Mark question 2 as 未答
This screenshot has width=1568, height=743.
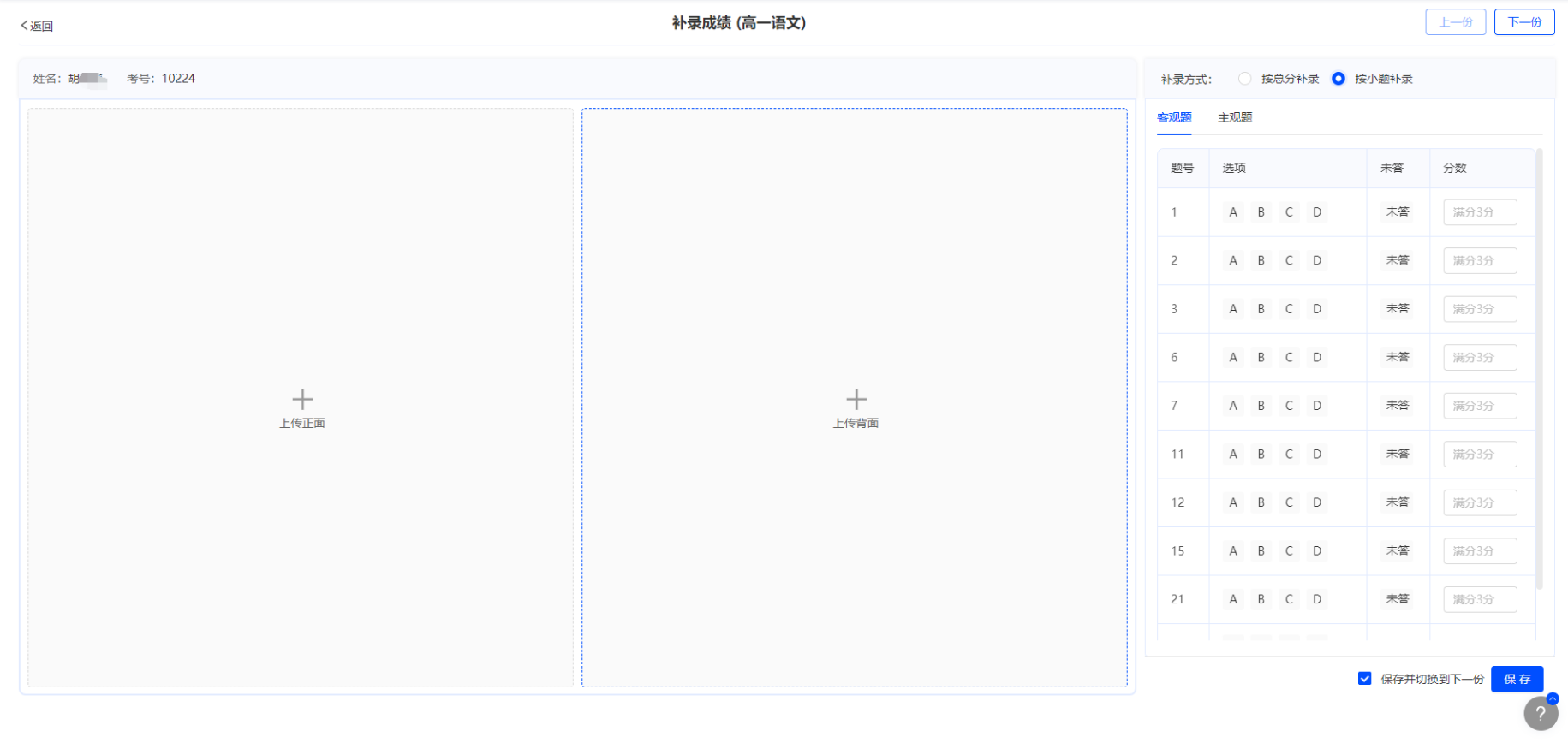pyautogui.click(x=1398, y=260)
